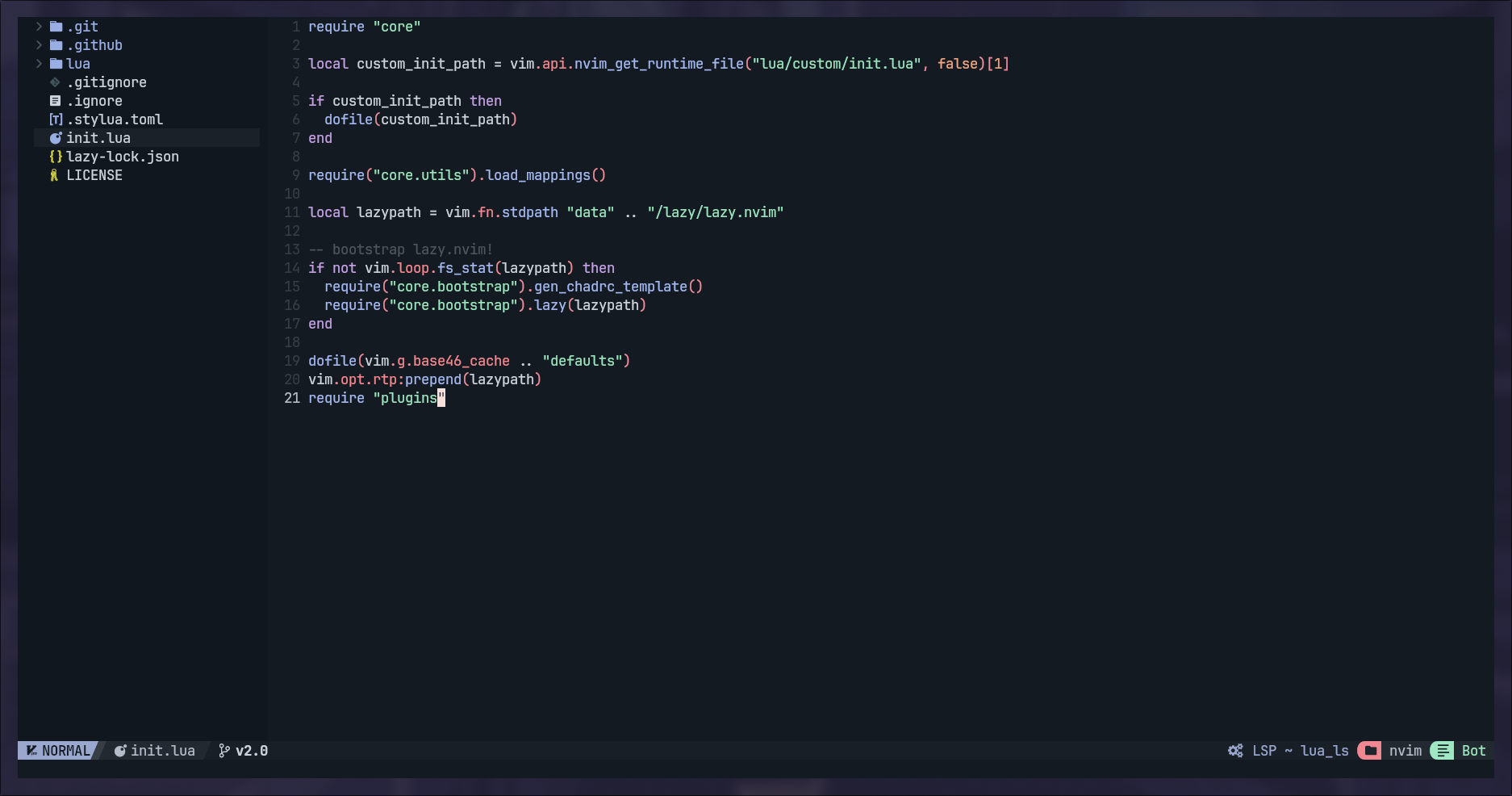Expand the .github folder chevron
Viewport: 1512px width, 796px height.
[39, 45]
